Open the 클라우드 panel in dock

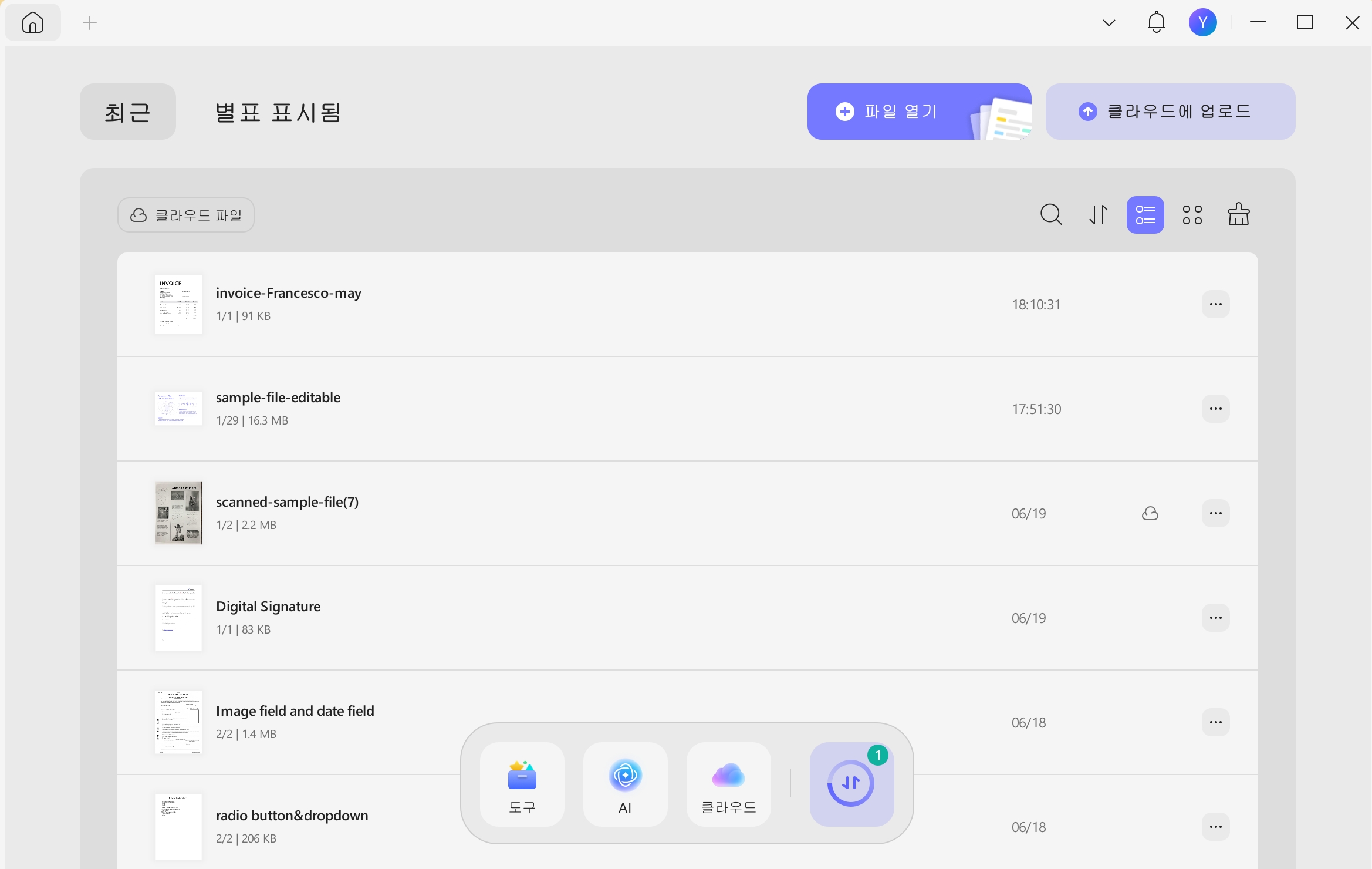tap(729, 784)
